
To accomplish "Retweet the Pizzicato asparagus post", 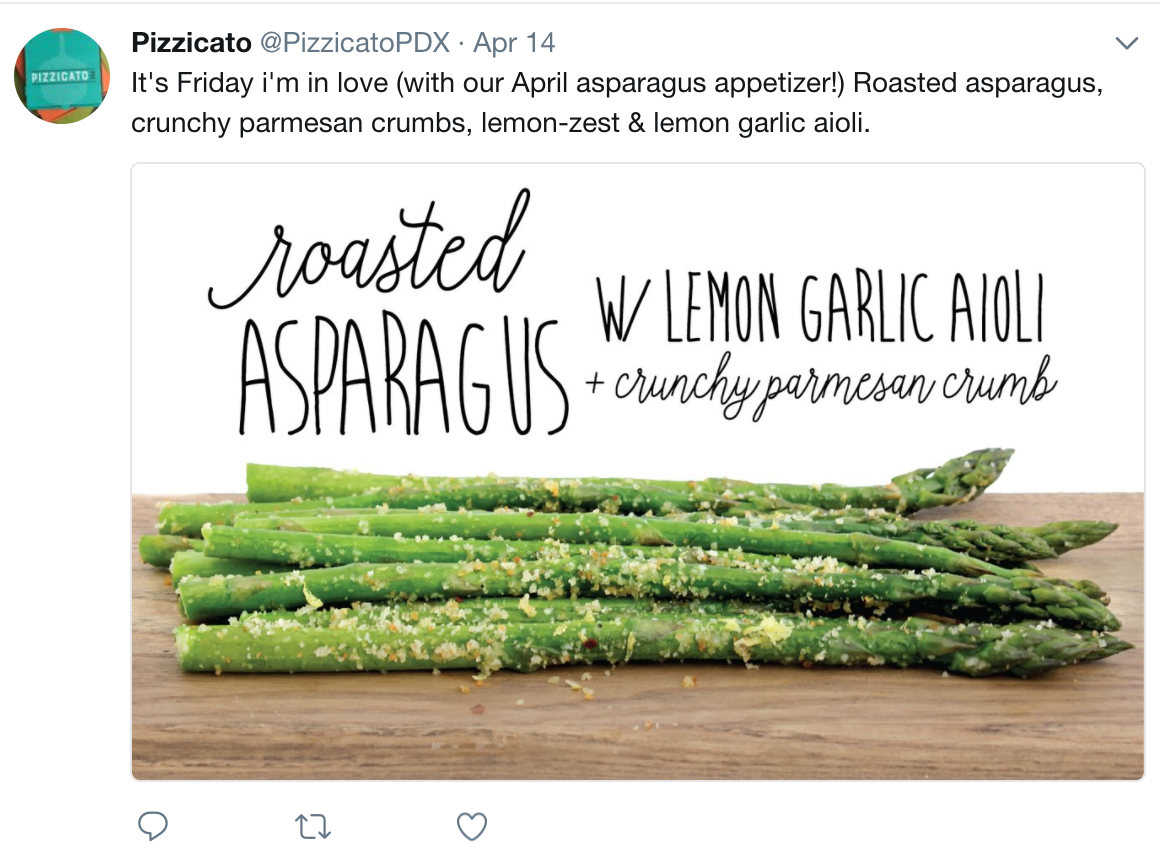I will (312, 826).
